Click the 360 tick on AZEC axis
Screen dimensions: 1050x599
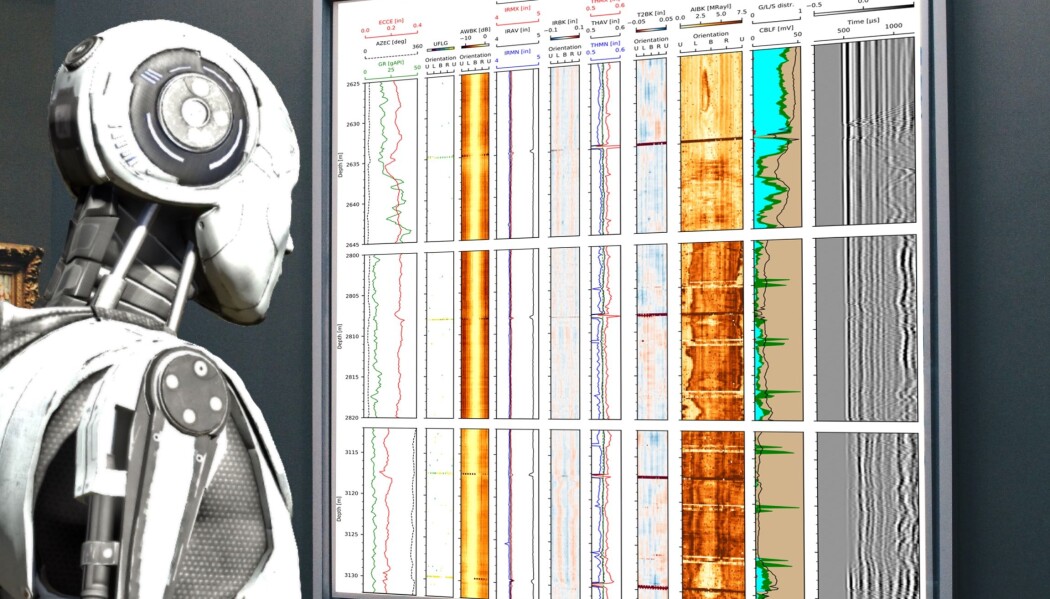[x=418, y=47]
